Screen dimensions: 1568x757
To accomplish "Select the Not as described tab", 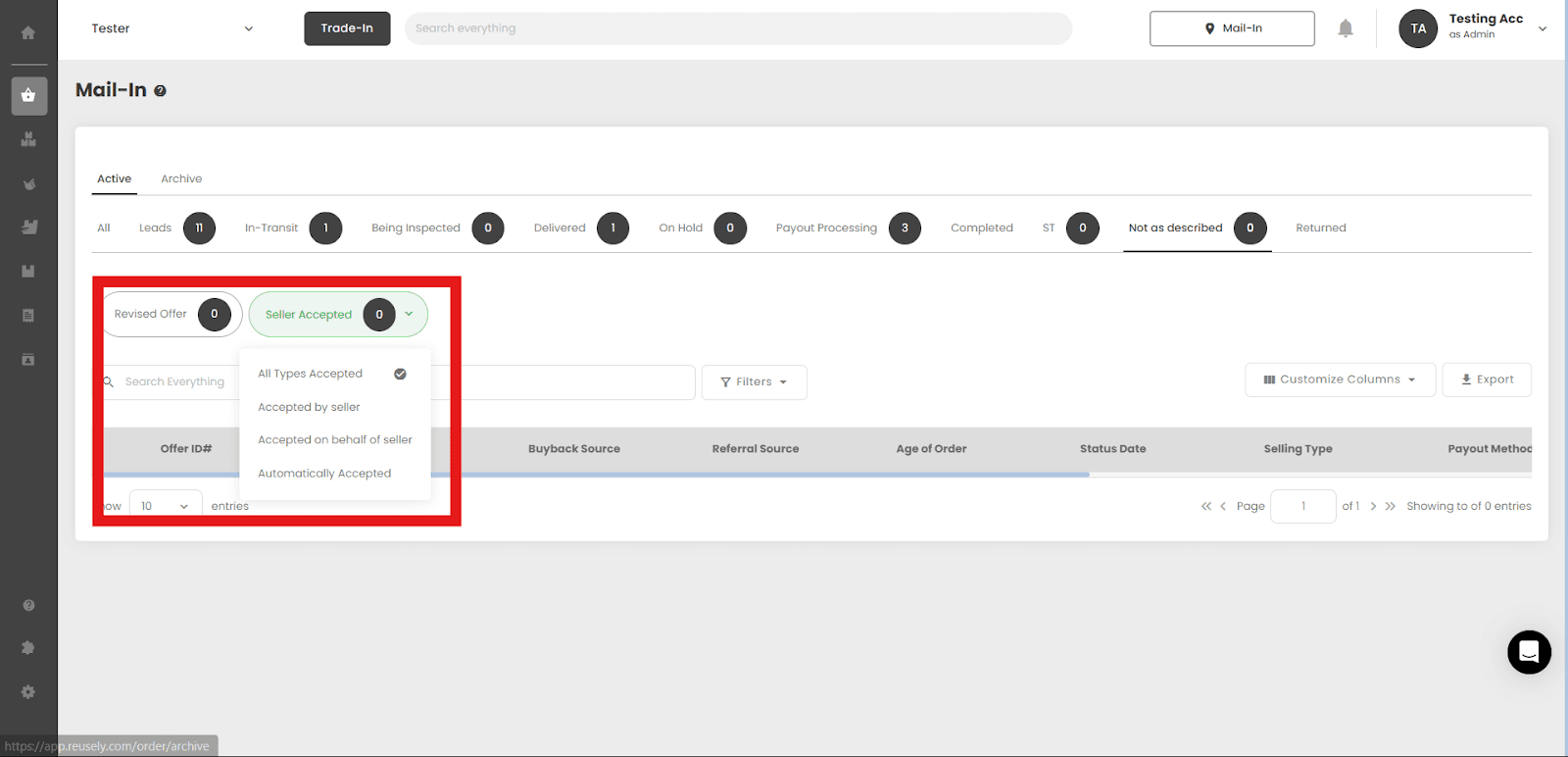I will click(x=1197, y=228).
